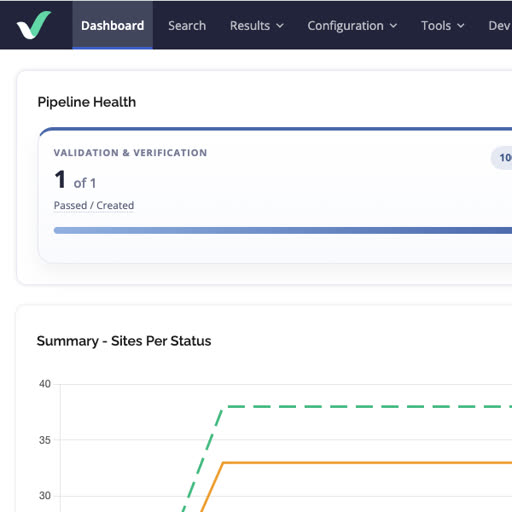Click the green checkmark logo icon
Screen dimensions: 512x512
(34, 25)
